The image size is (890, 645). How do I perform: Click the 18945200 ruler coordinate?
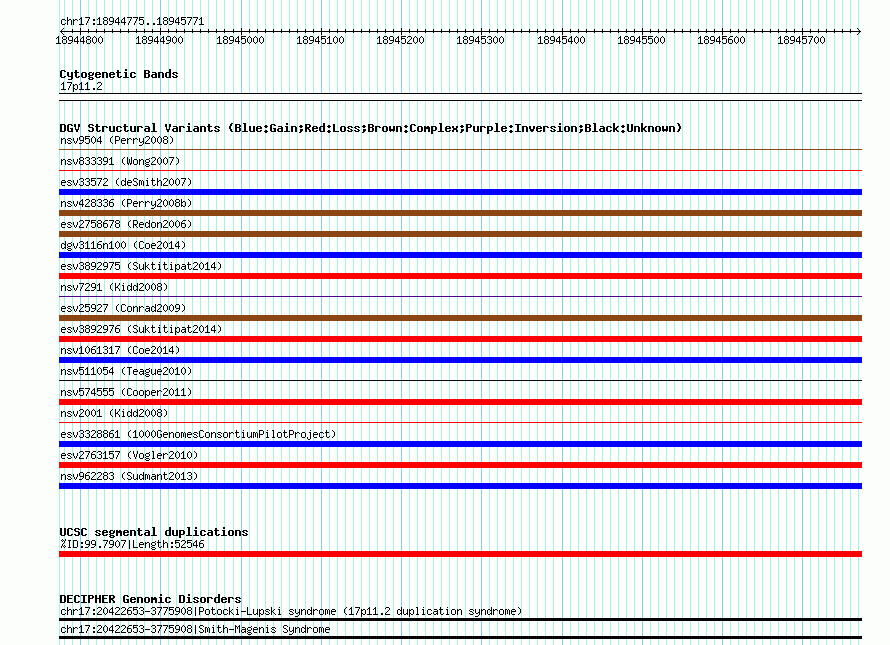click(400, 40)
